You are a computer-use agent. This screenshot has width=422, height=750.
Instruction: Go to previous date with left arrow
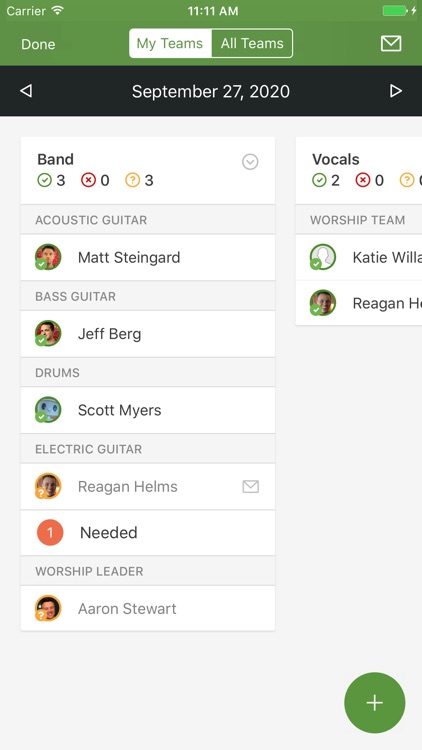(x=26, y=91)
